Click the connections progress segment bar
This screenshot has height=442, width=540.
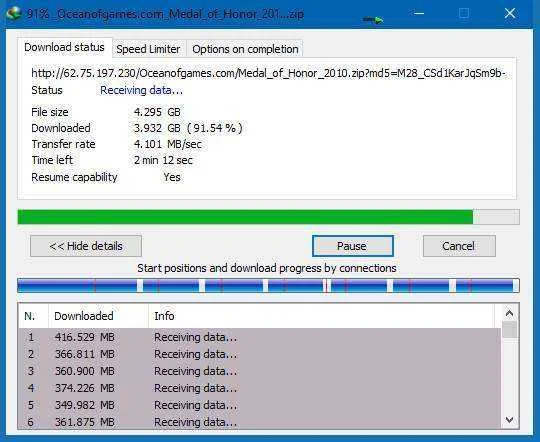click(x=268, y=286)
